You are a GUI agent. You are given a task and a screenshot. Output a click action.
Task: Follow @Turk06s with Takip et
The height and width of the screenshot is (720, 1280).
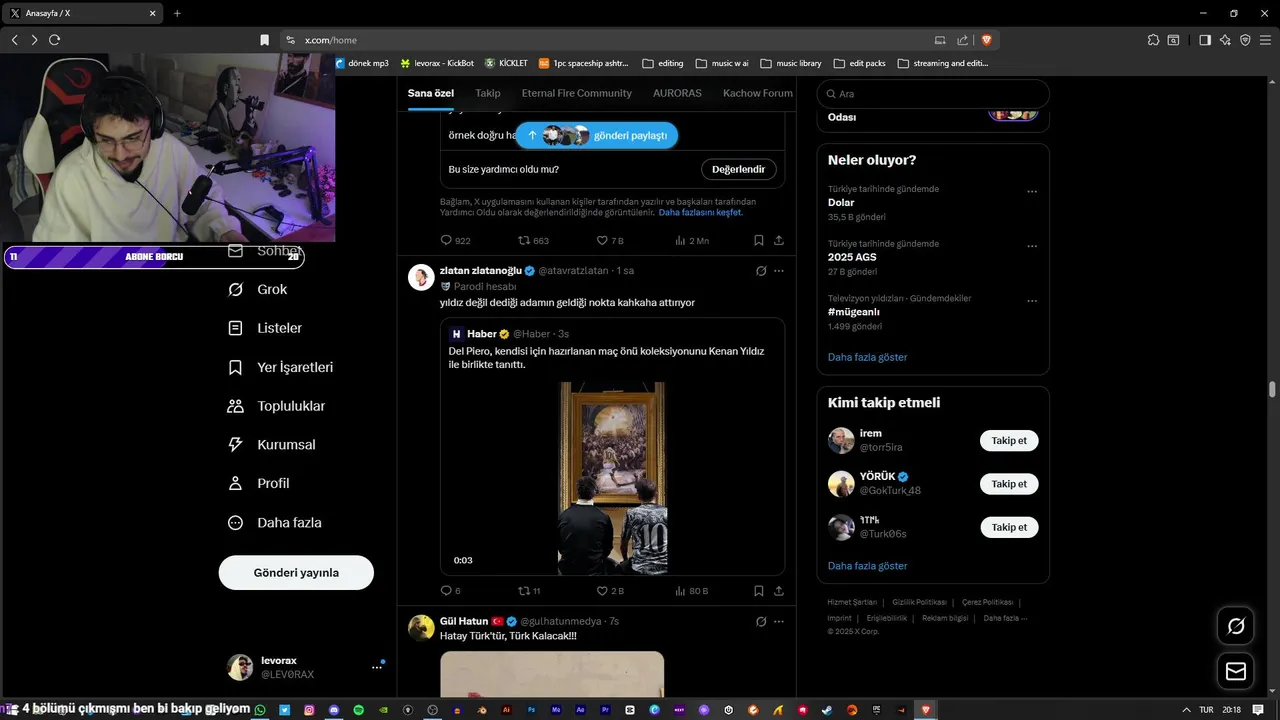click(1009, 527)
